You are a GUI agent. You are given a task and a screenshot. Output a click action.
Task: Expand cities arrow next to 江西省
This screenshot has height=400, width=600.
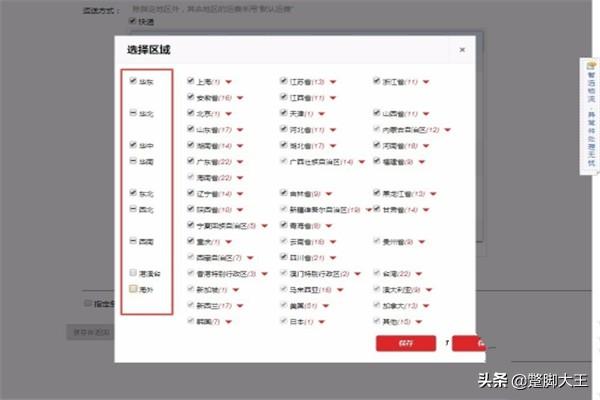(333, 98)
